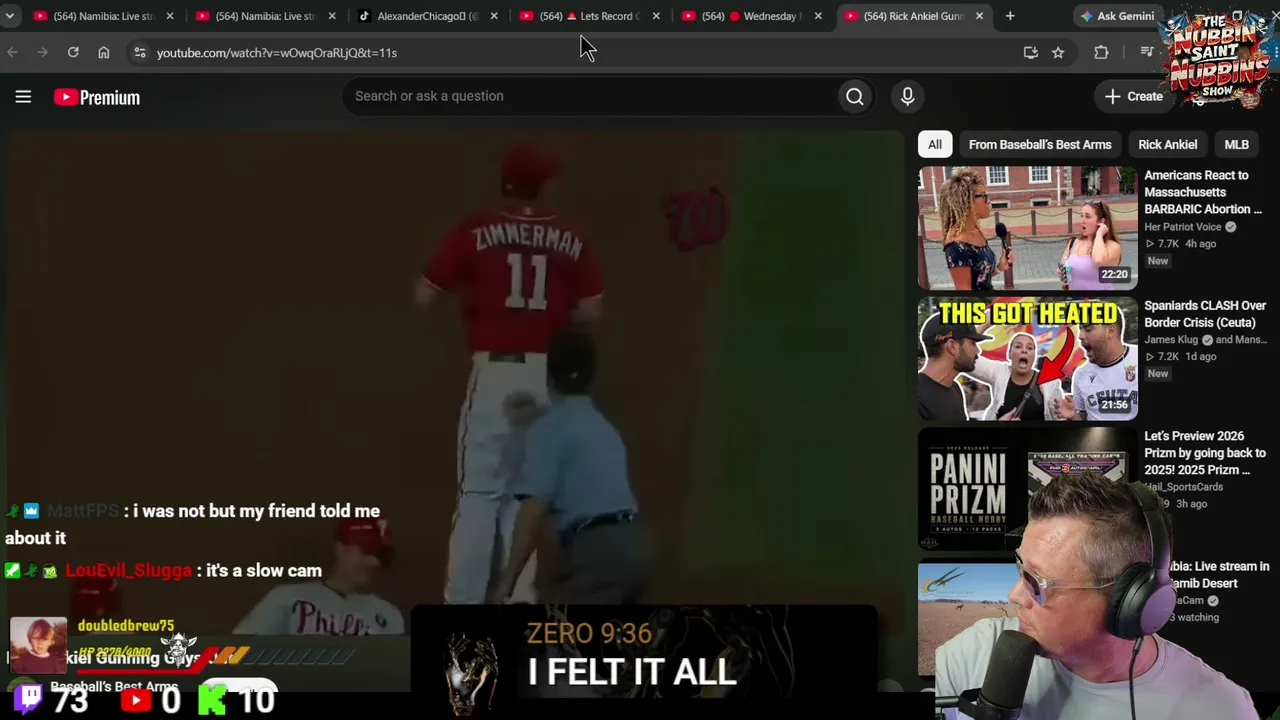The image size is (1280, 720).
Task: Go back with the browser back arrow
Action: coord(12,52)
